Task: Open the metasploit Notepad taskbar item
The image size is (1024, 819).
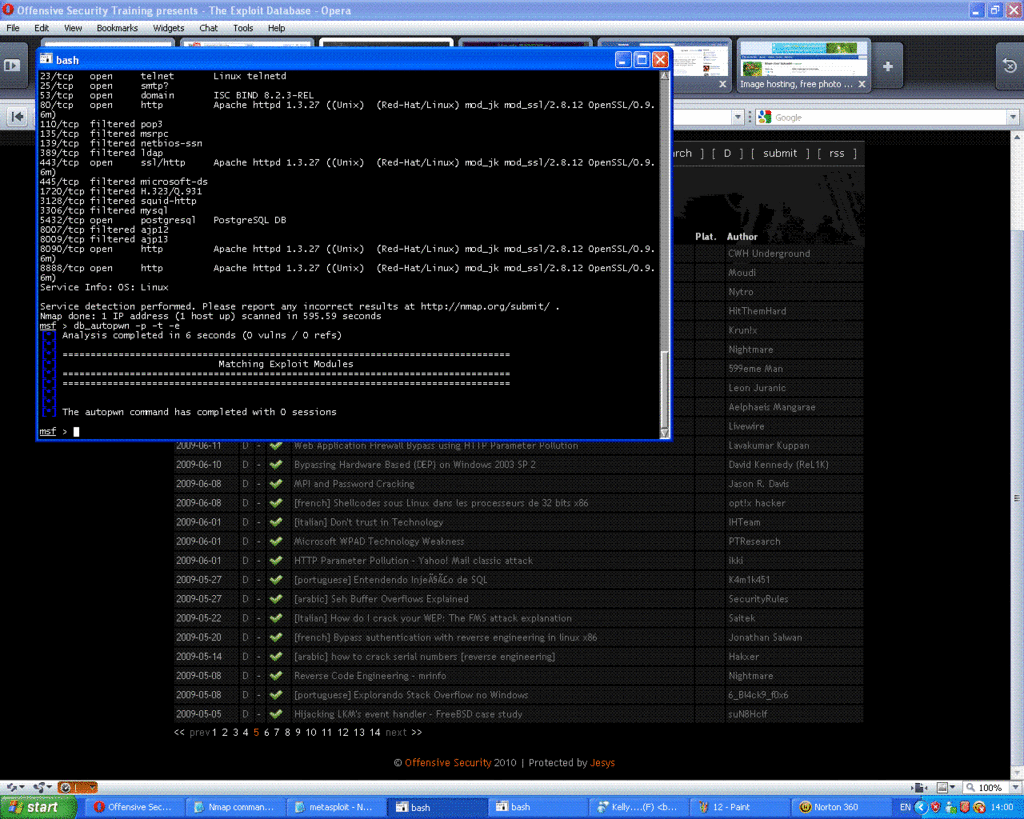Action: click(335, 807)
